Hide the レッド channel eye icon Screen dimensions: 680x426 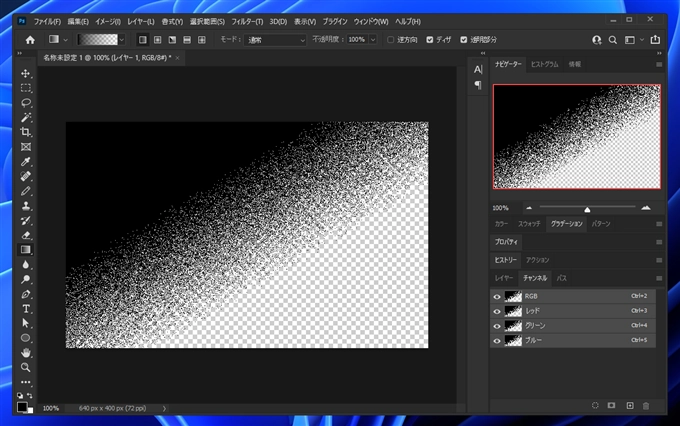click(x=497, y=311)
